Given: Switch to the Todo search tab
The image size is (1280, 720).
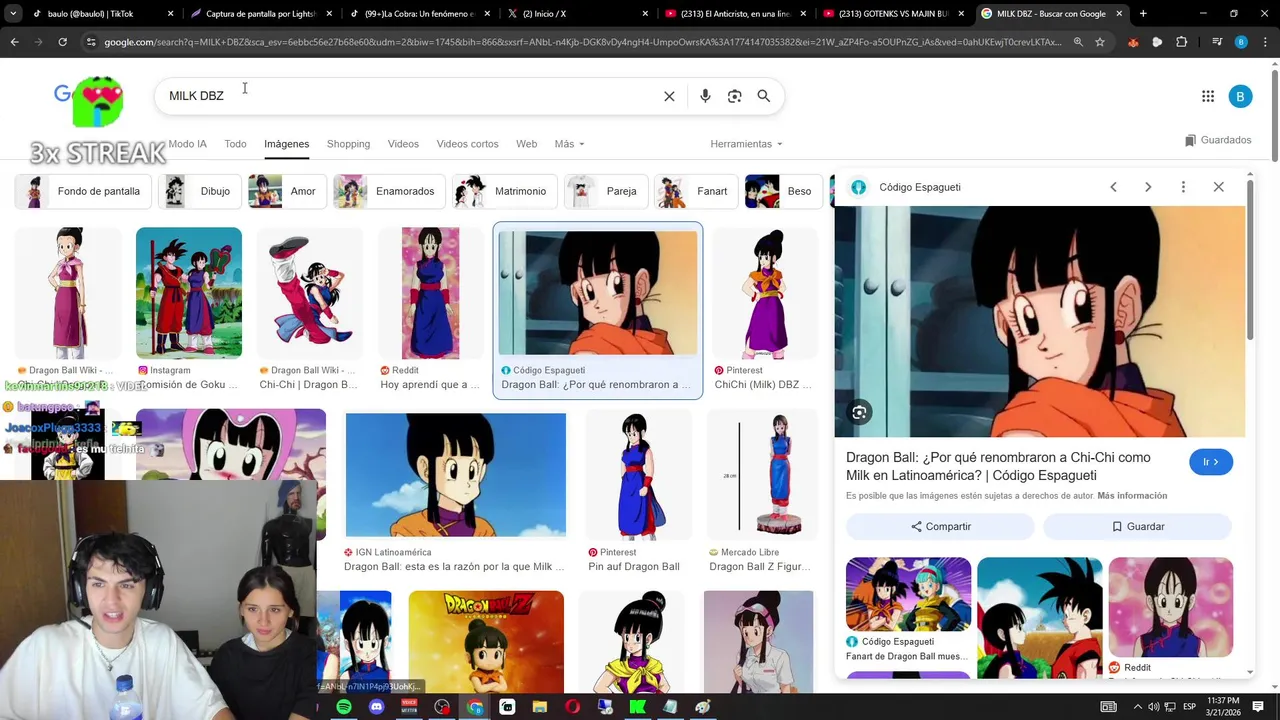Looking at the screenshot, I should click(235, 144).
